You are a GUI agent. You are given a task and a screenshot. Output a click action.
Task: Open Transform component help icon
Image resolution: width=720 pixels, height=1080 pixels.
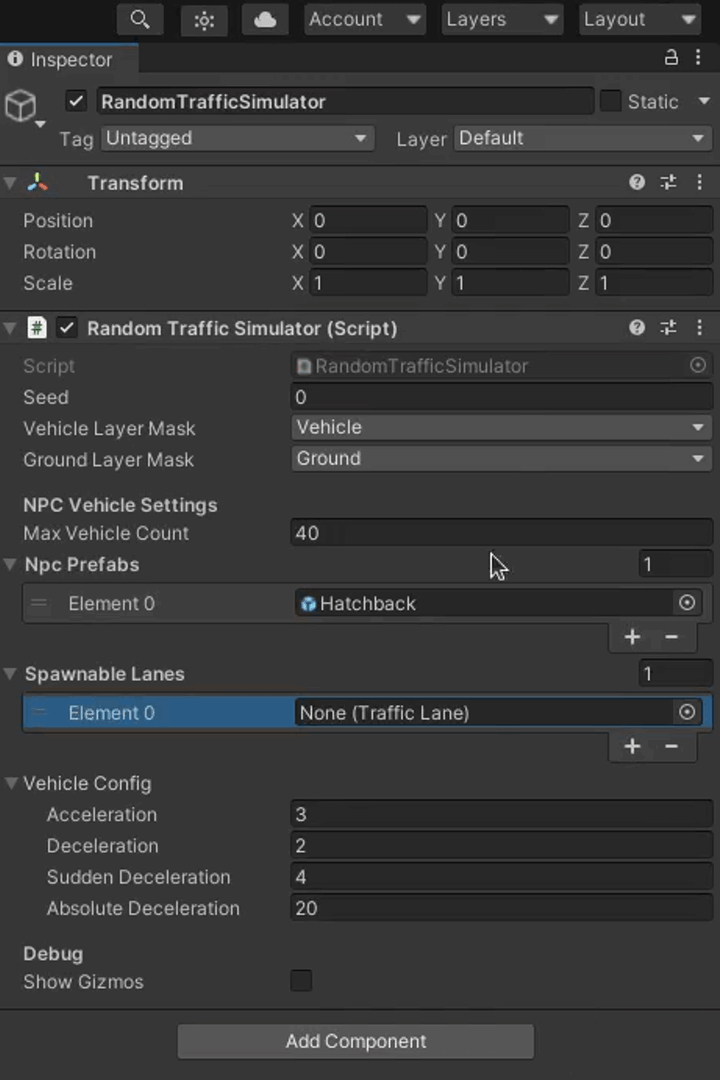tap(636, 182)
